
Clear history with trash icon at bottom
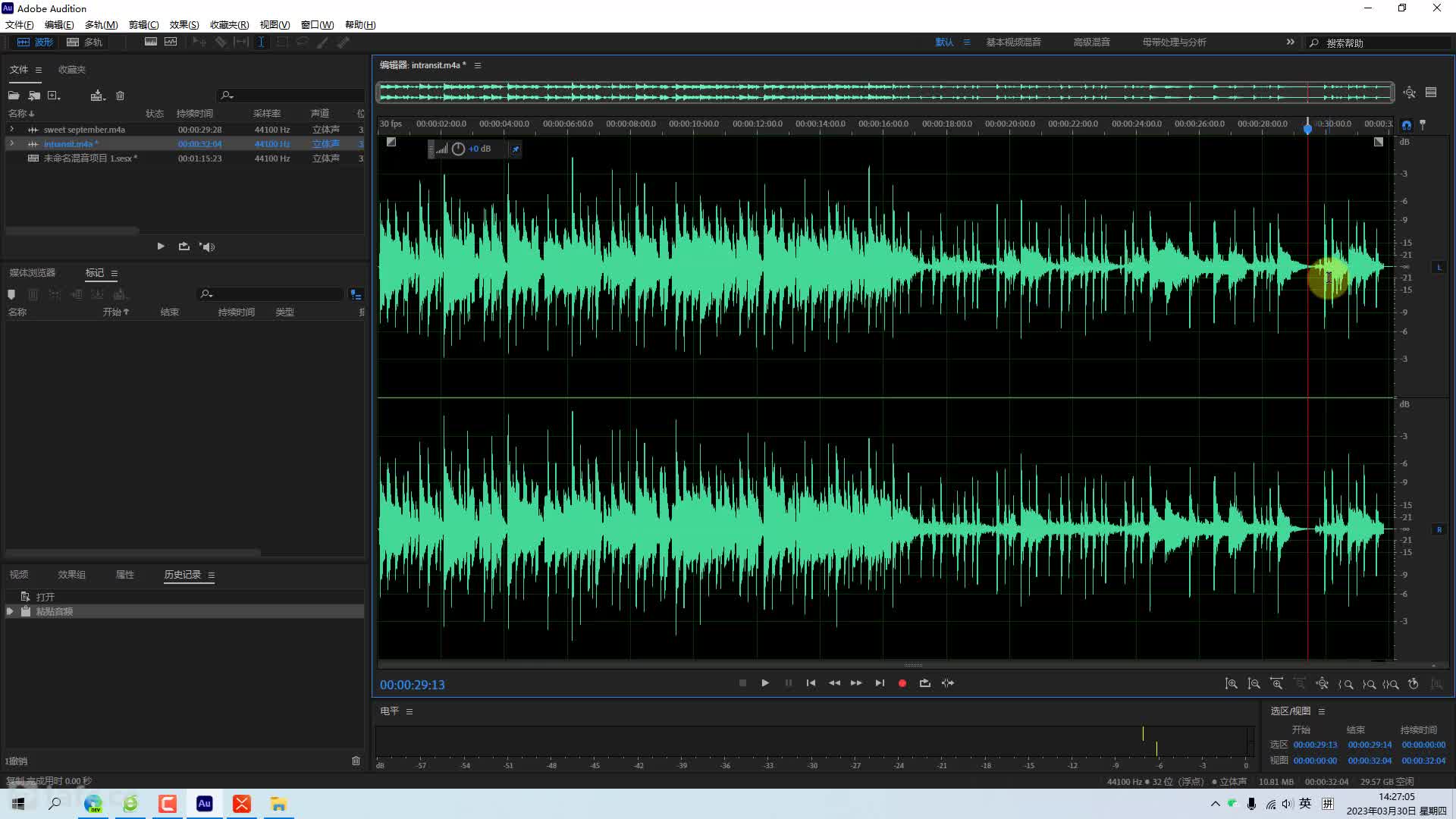(356, 761)
